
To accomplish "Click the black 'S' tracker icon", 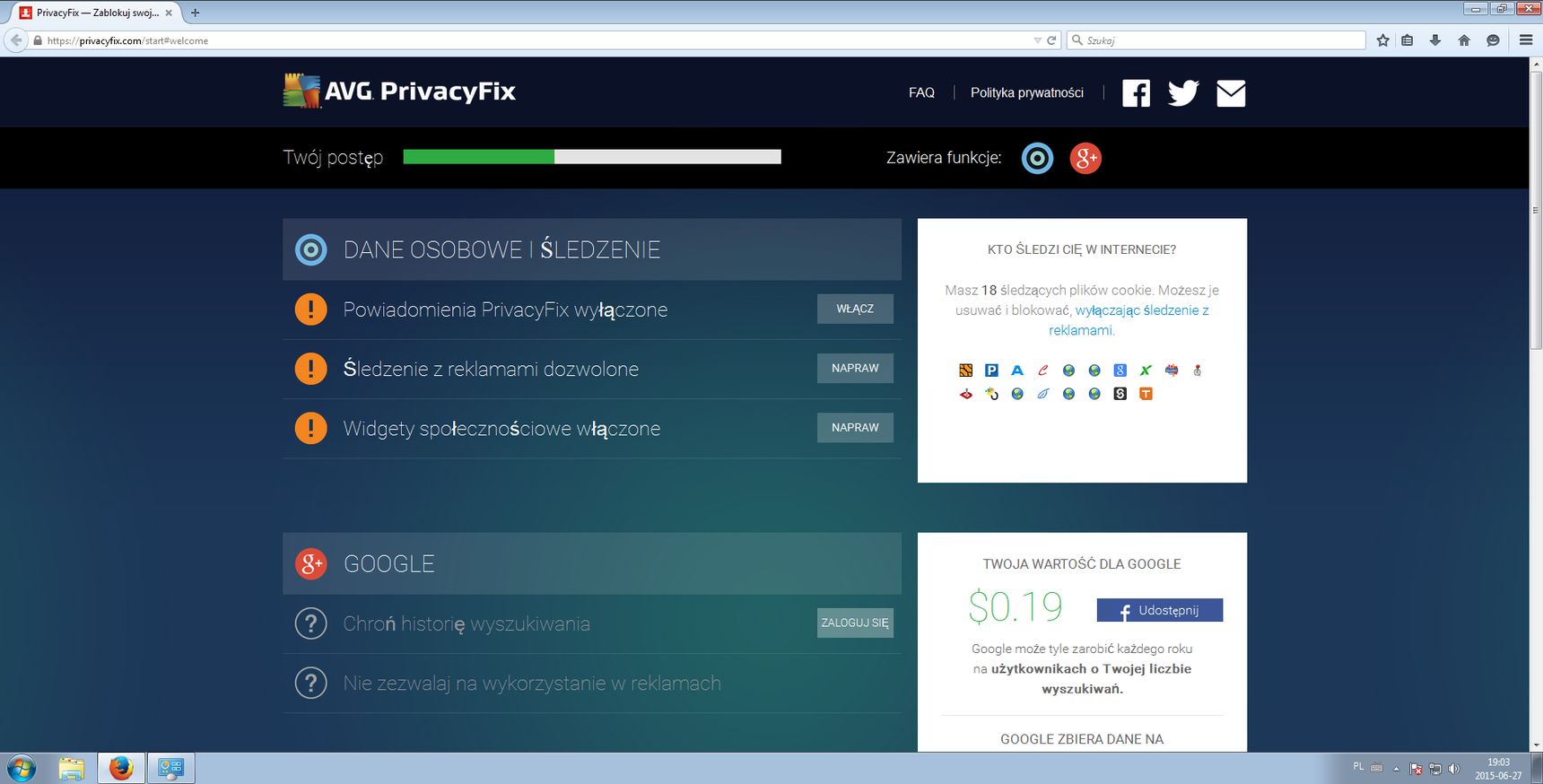I will pos(1120,394).
